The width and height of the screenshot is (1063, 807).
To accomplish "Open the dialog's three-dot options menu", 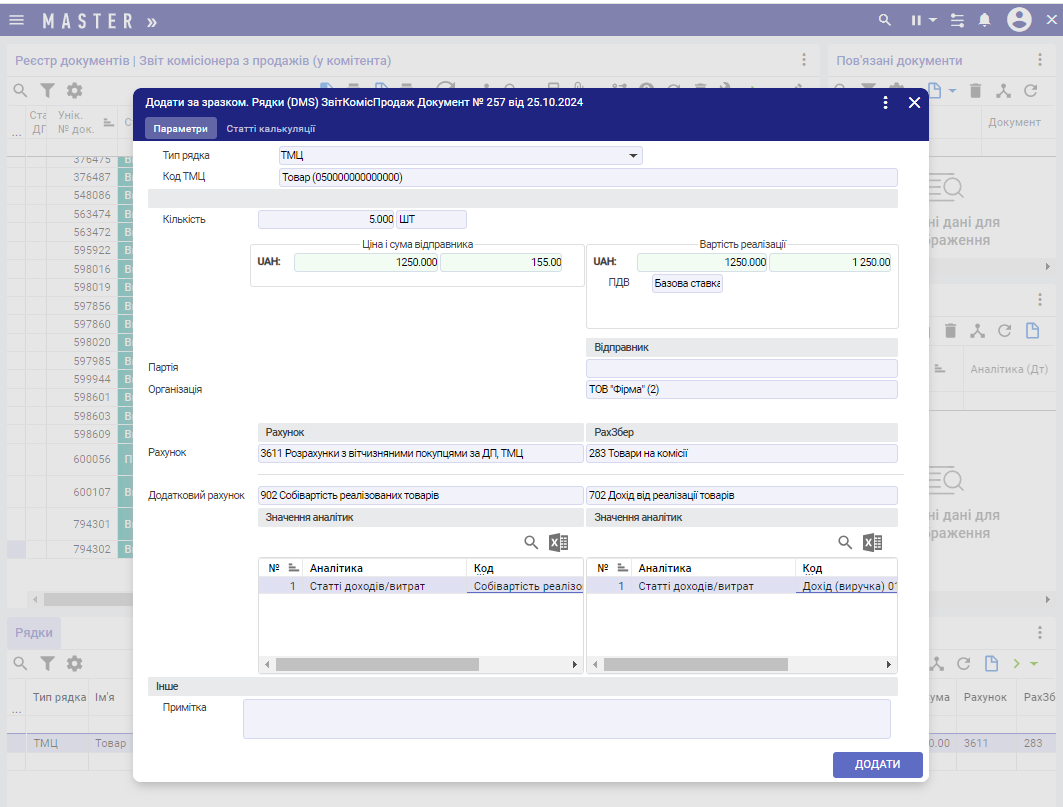I will tap(885, 103).
